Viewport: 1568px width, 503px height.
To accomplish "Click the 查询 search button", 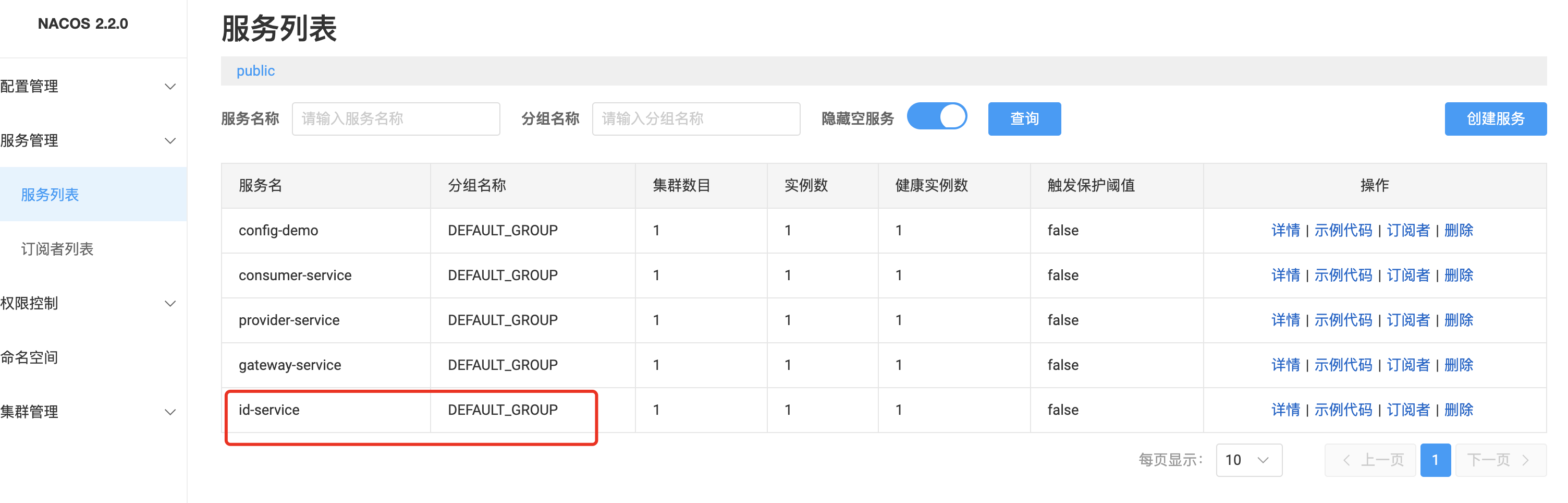I will pos(1024,119).
